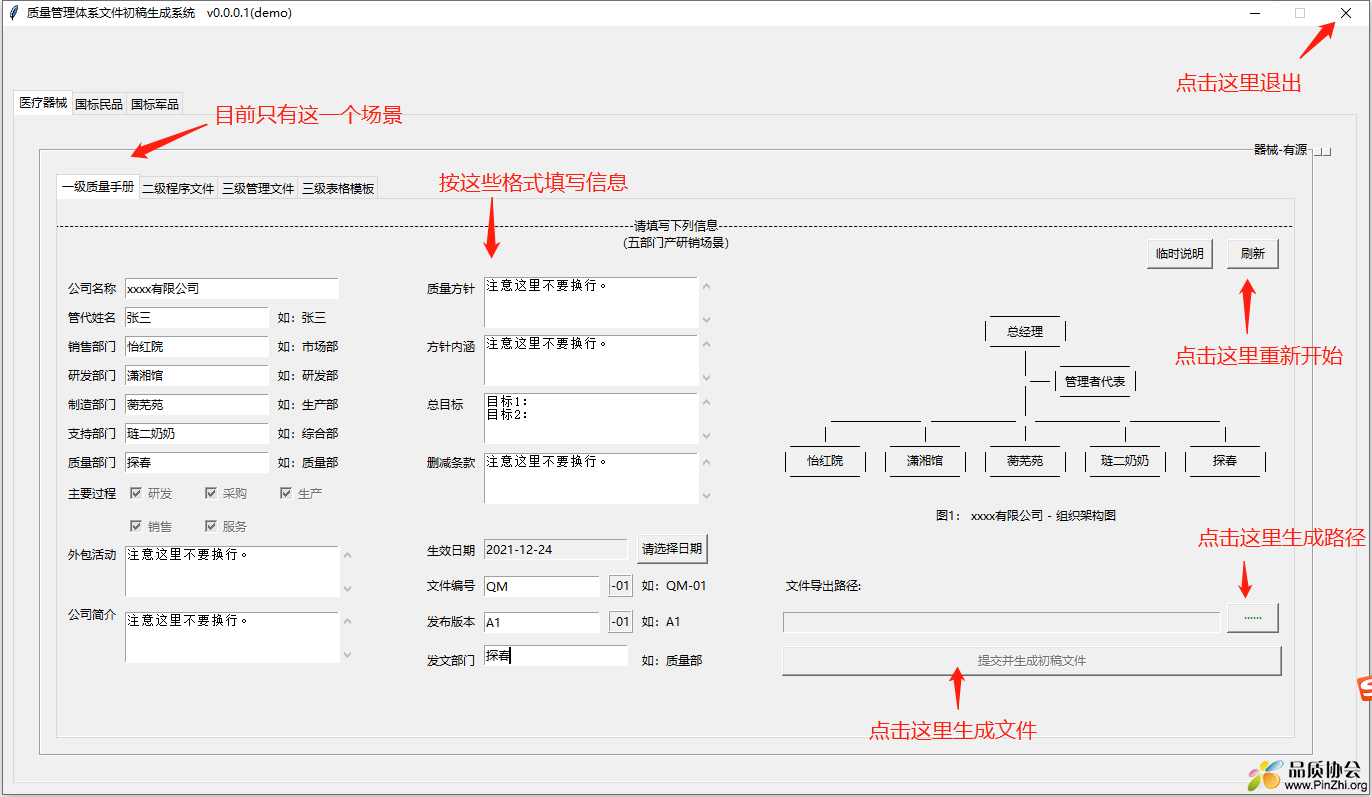Click the minimize window icon

1254,13
